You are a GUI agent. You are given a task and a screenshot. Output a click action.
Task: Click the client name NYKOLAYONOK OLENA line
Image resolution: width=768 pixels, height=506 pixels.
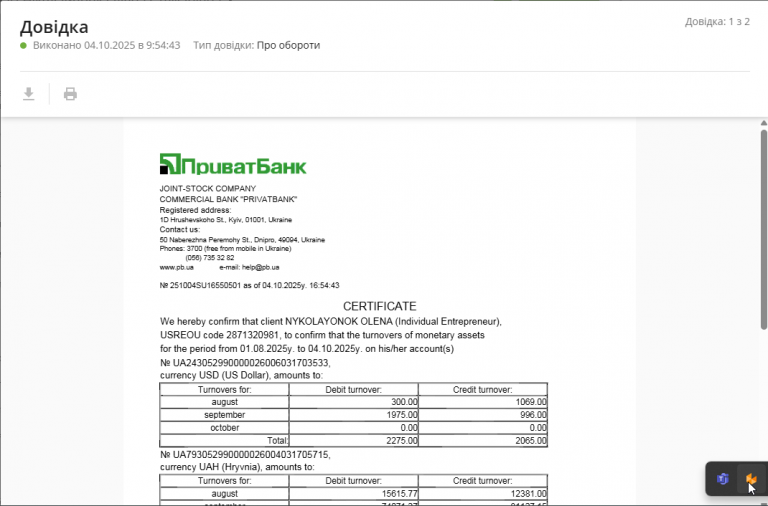(331, 322)
